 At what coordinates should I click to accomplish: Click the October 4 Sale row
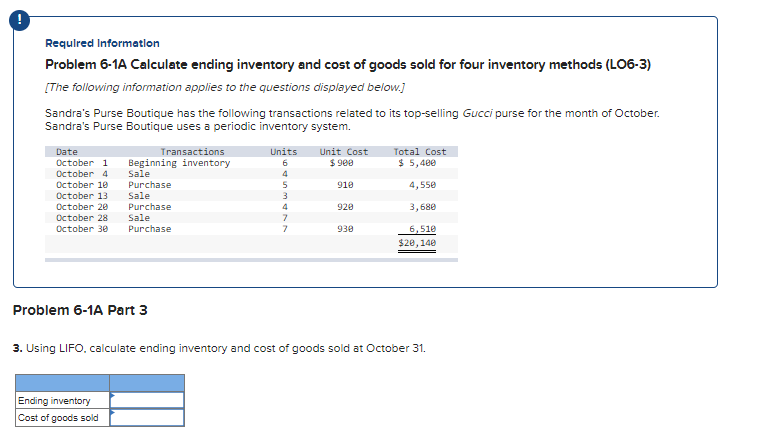pos(251,174)
